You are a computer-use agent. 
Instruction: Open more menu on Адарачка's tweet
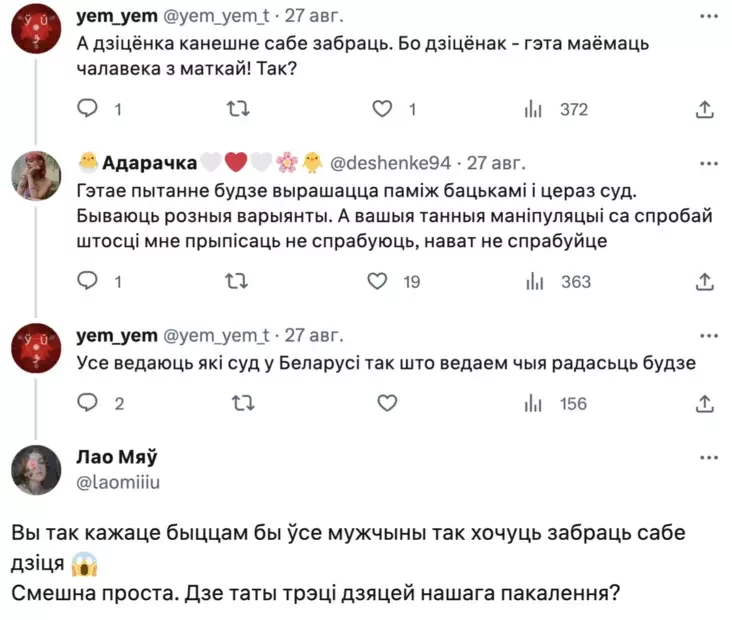(709, 163)
